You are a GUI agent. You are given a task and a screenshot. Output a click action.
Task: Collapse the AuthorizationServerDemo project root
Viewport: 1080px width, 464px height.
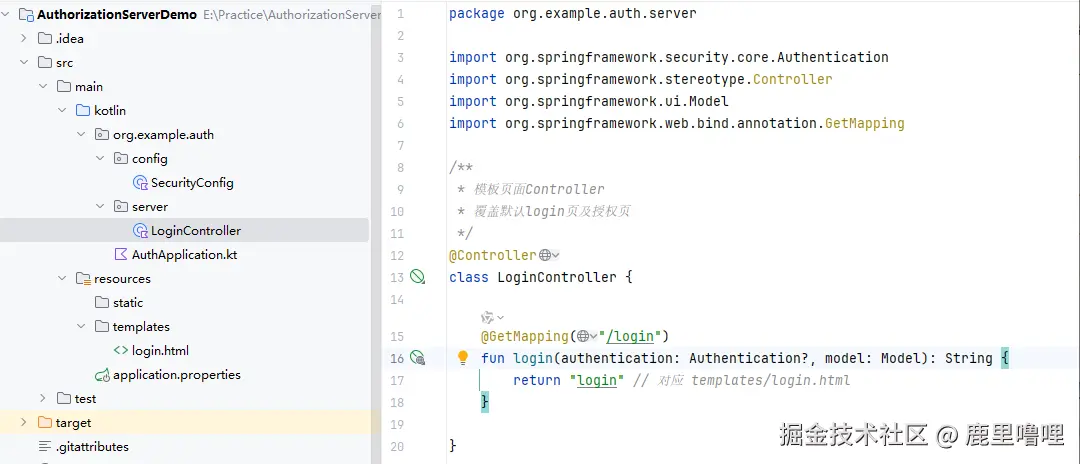[6, 14]
